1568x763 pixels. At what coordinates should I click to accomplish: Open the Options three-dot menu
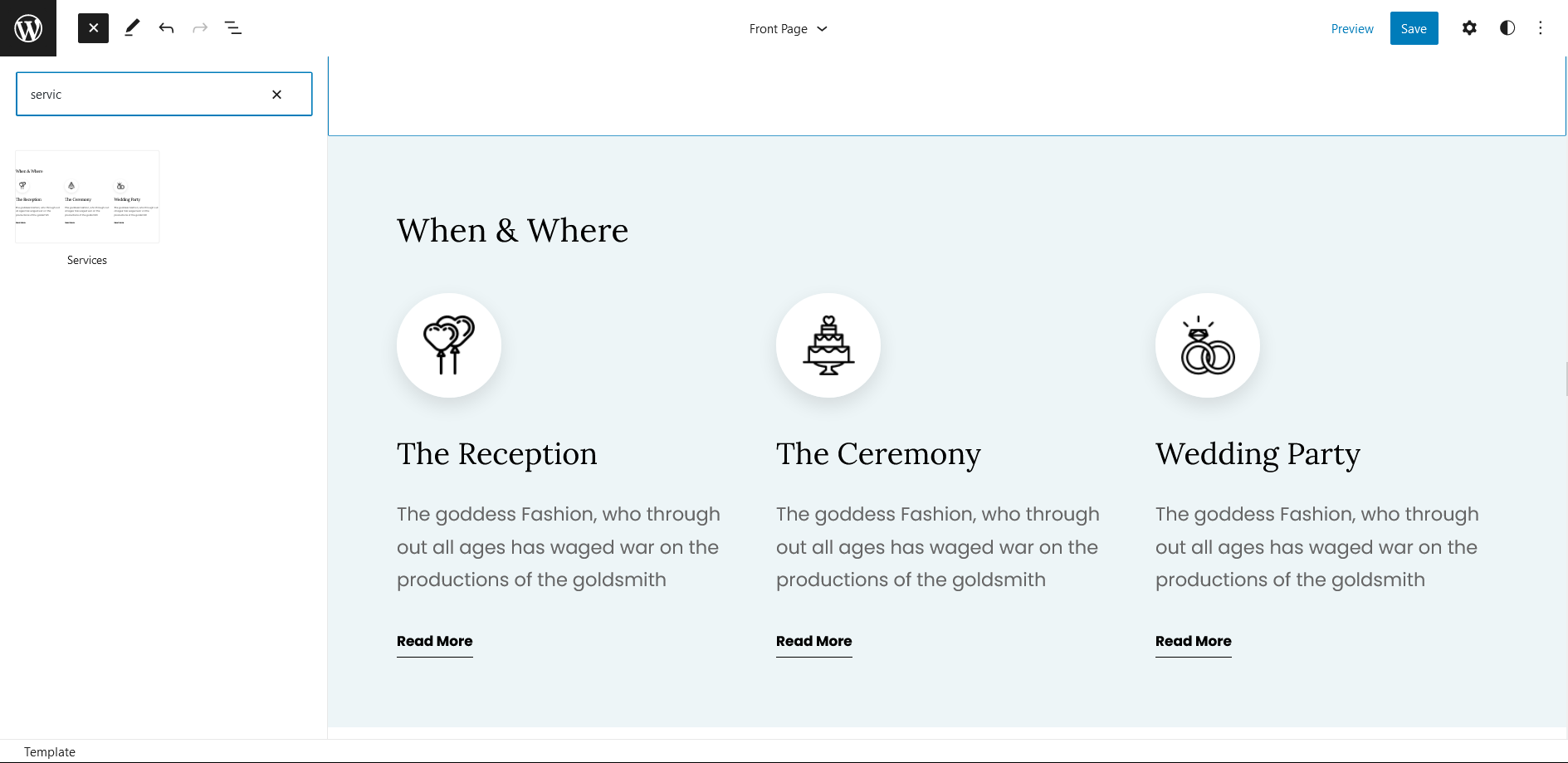coord(1541,28)
